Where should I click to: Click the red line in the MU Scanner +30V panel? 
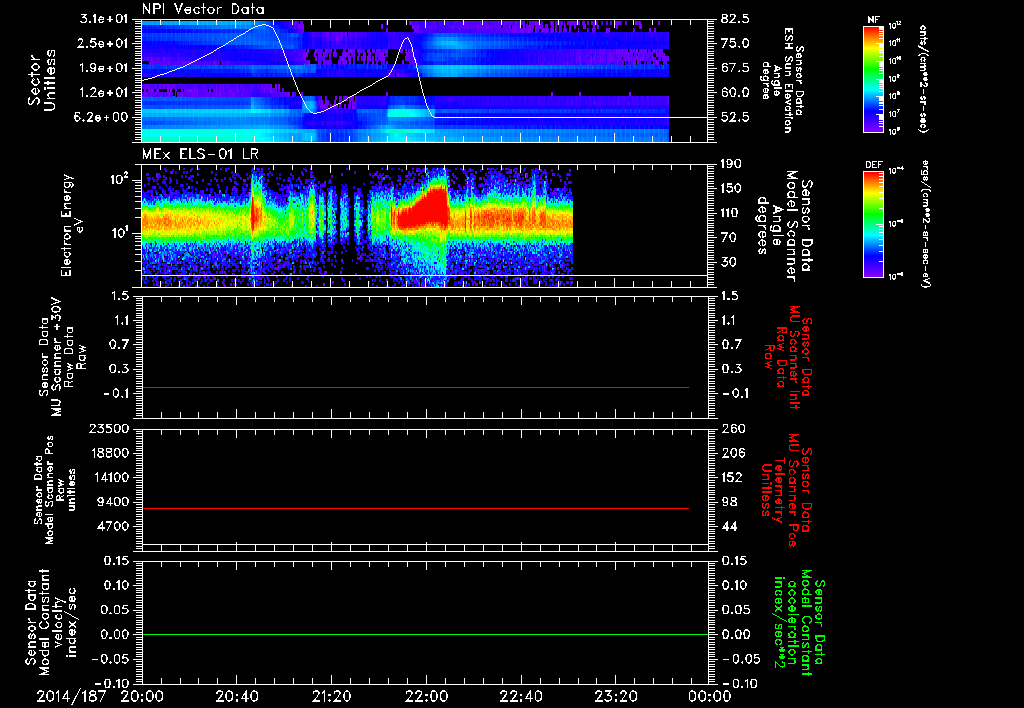pos(415,387)
